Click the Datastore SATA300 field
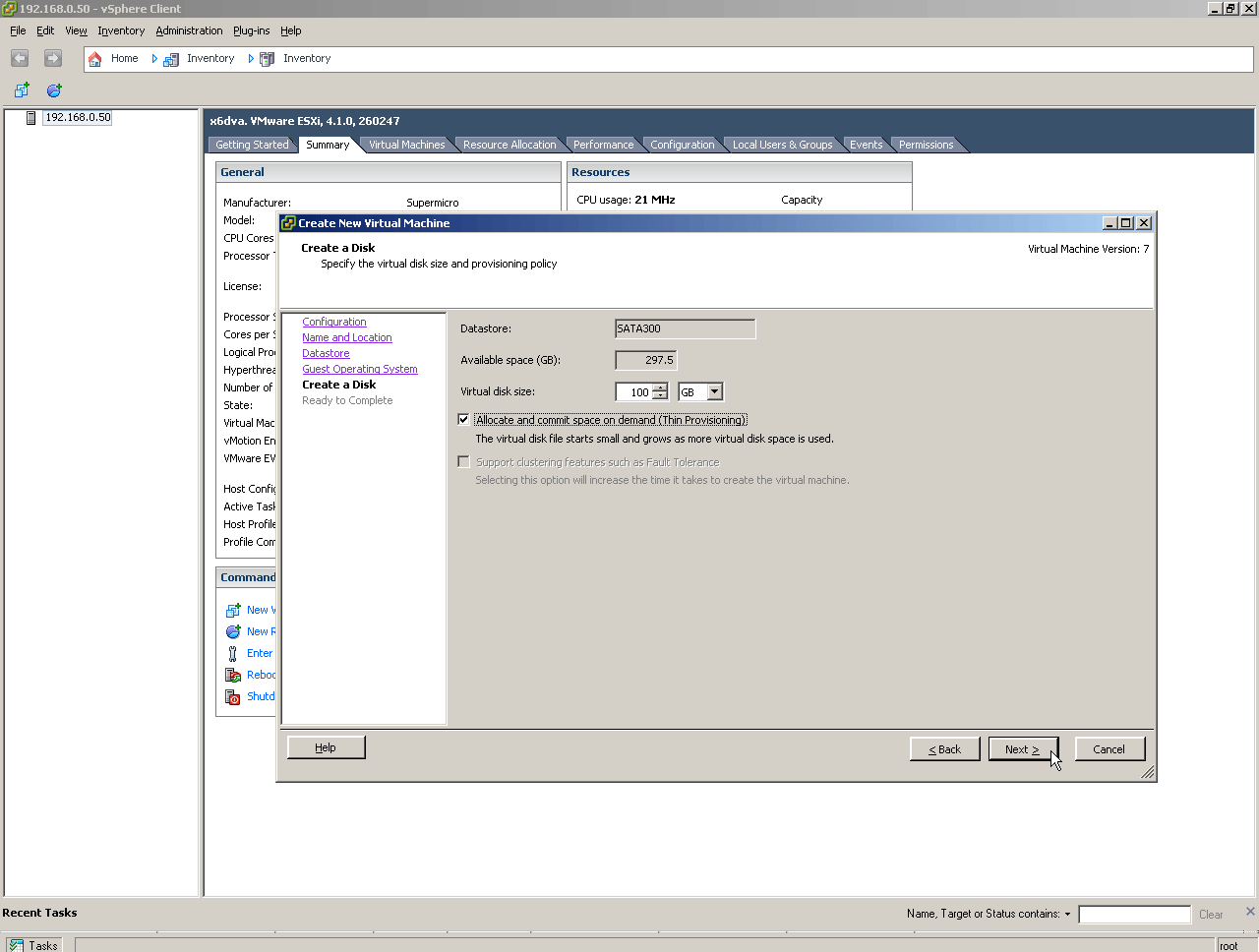The width and height of the screenshot is (1259, 952). click(x=686, y=329)
